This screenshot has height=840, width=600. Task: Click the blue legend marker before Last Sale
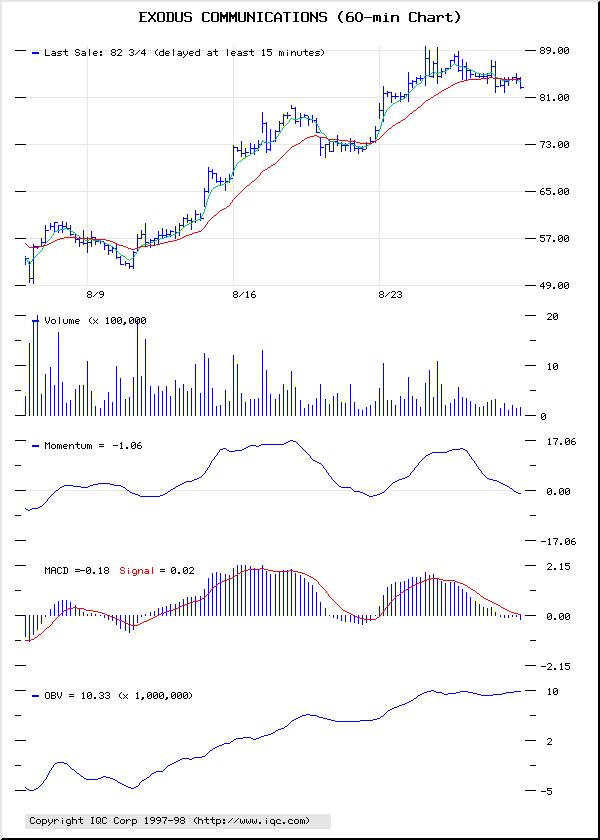click(x=36, y=53)
